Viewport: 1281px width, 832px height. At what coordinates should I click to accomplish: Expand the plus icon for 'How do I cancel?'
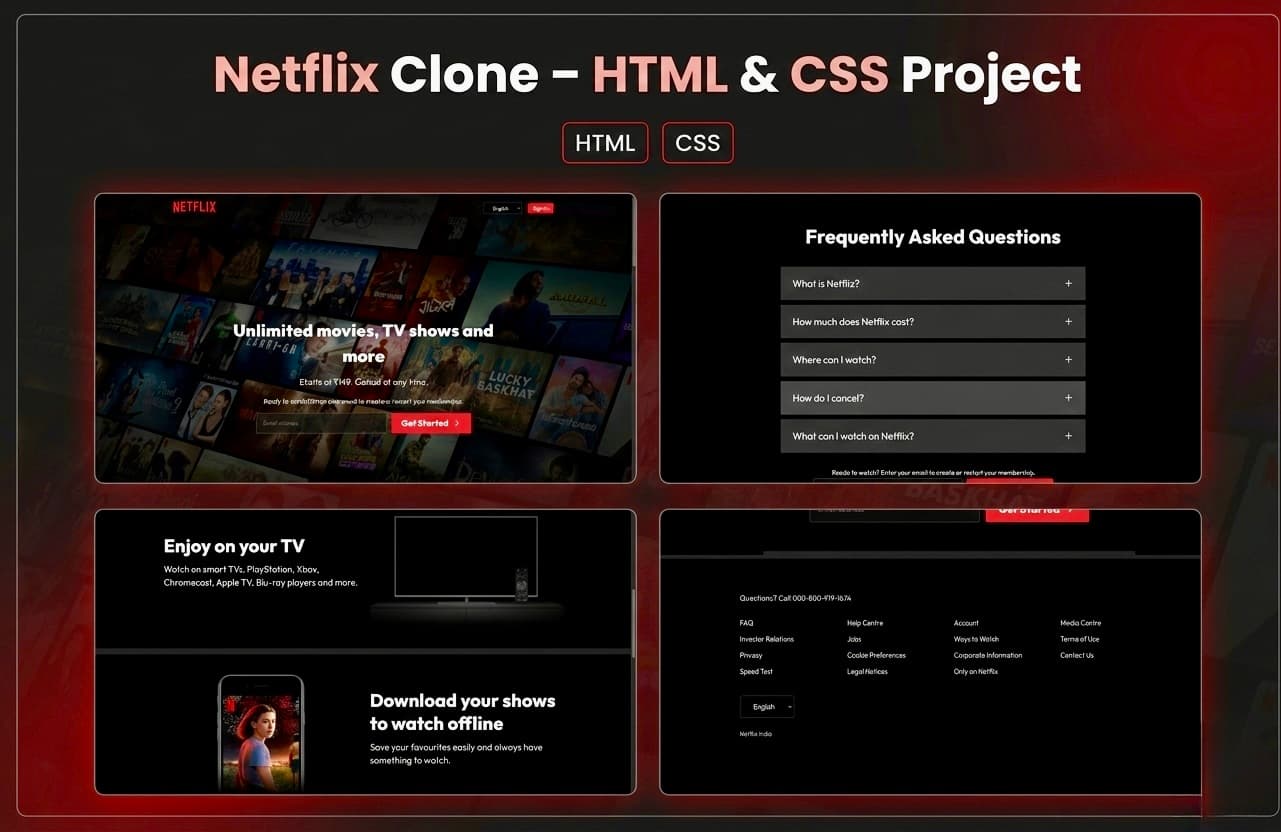tap(1068, 398)
